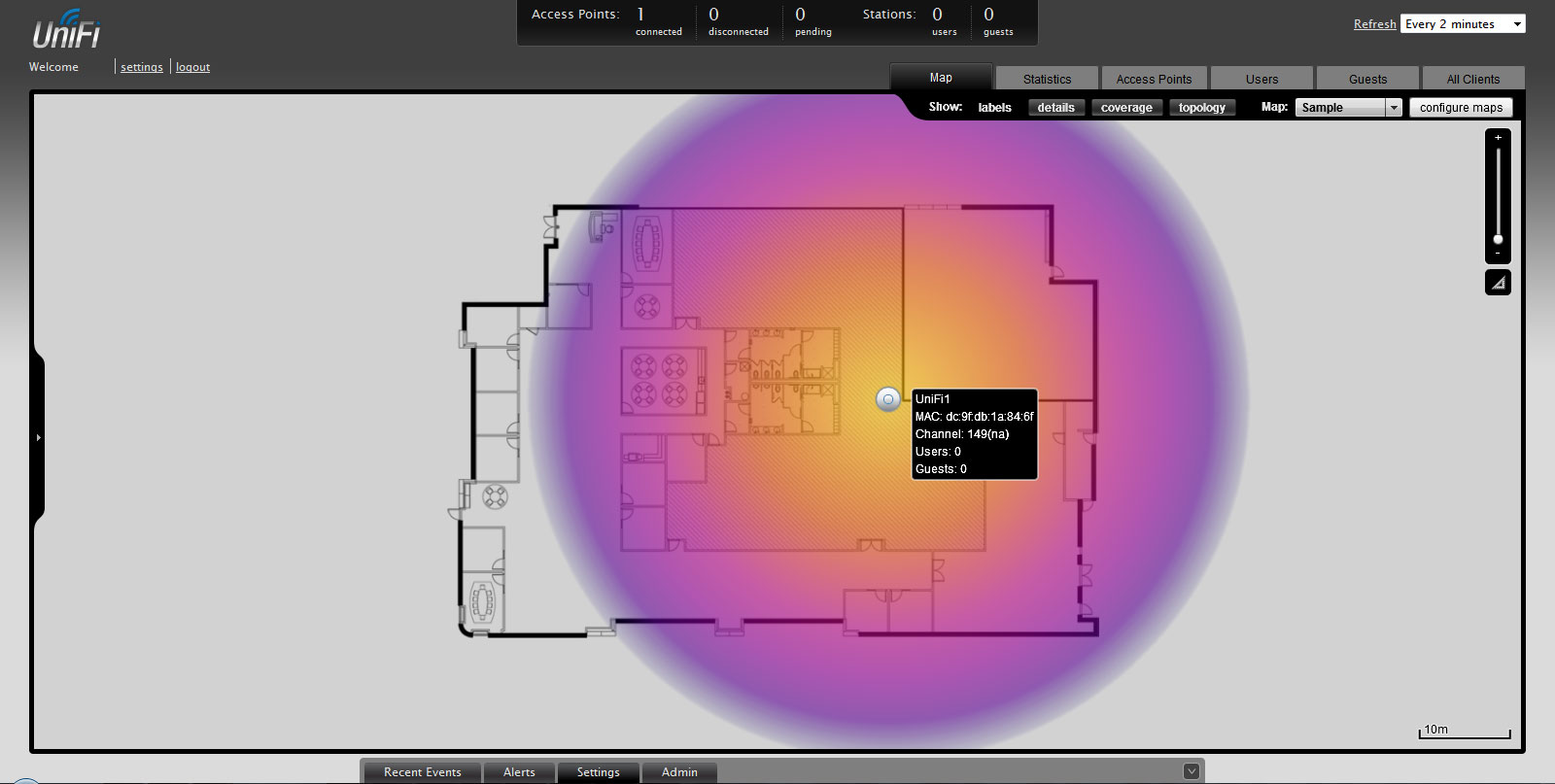Click the plus zoom-in icon

(1498, 138)
